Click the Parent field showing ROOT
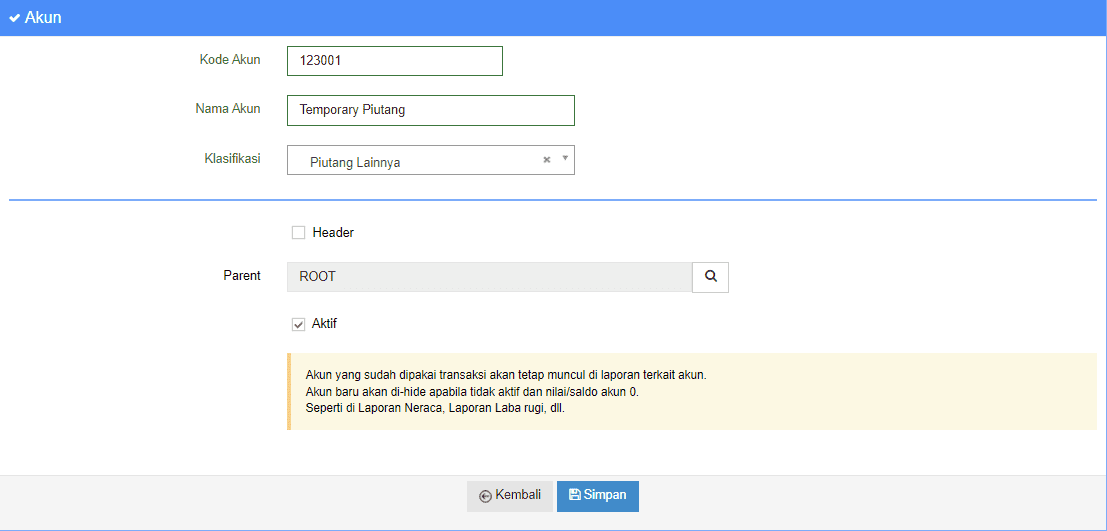The width and height of the screenshot is (1107, 531). pos(489,277)
